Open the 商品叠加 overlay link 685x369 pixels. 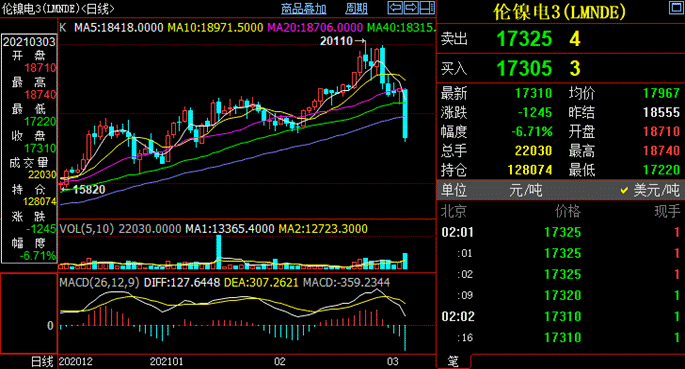(x=303, y=8)
